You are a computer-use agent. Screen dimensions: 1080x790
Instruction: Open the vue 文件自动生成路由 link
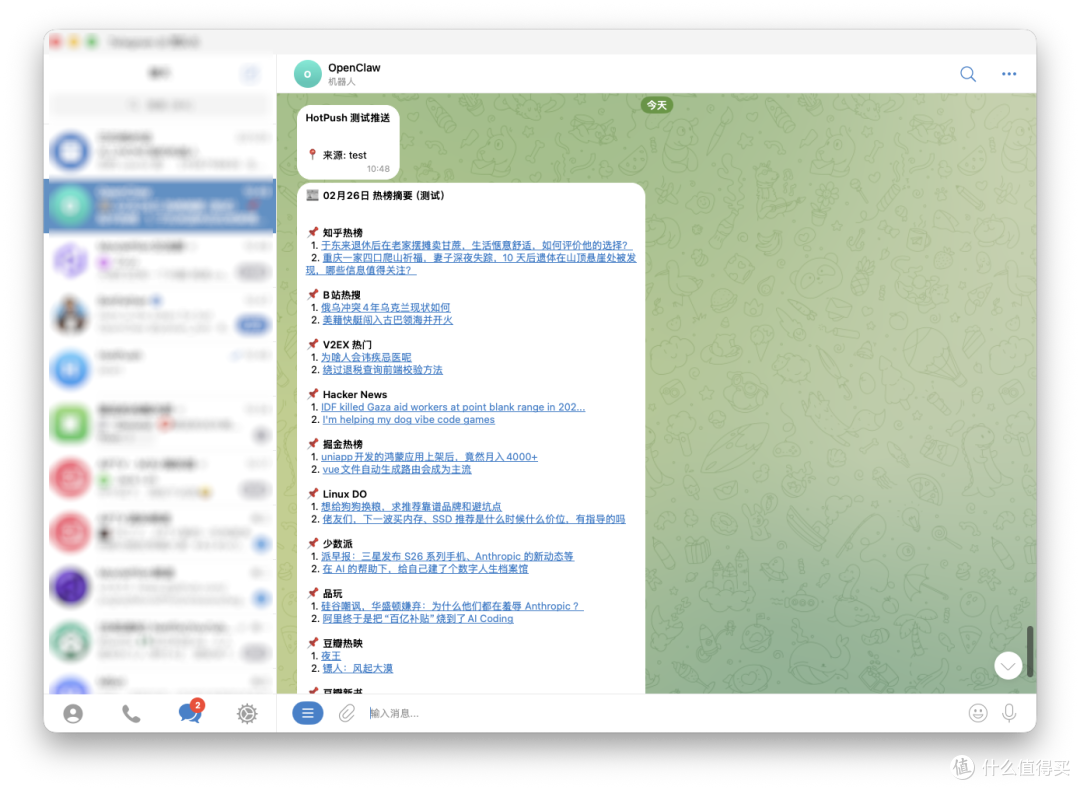coord(397,469)
